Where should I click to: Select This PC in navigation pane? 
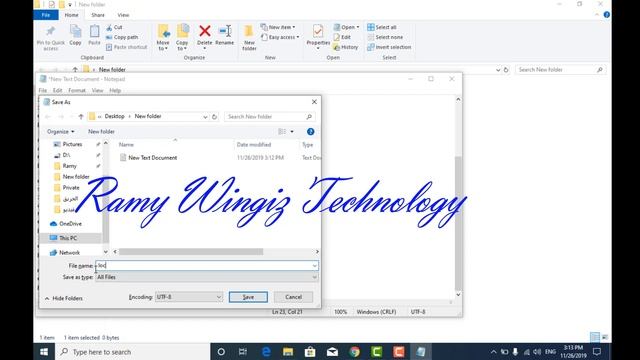tap(68, 238)
